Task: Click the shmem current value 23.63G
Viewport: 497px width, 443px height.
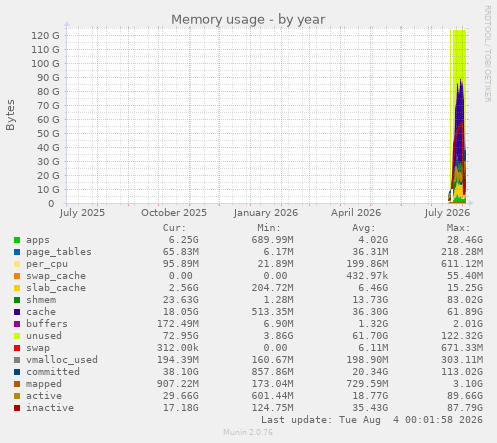Action: (180, 300)
